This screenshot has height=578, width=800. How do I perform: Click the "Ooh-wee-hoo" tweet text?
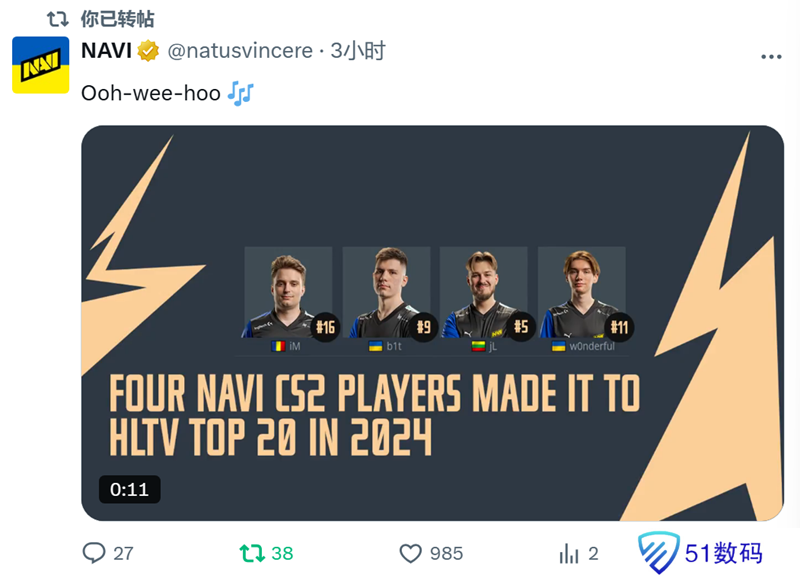tap(150, 94)
